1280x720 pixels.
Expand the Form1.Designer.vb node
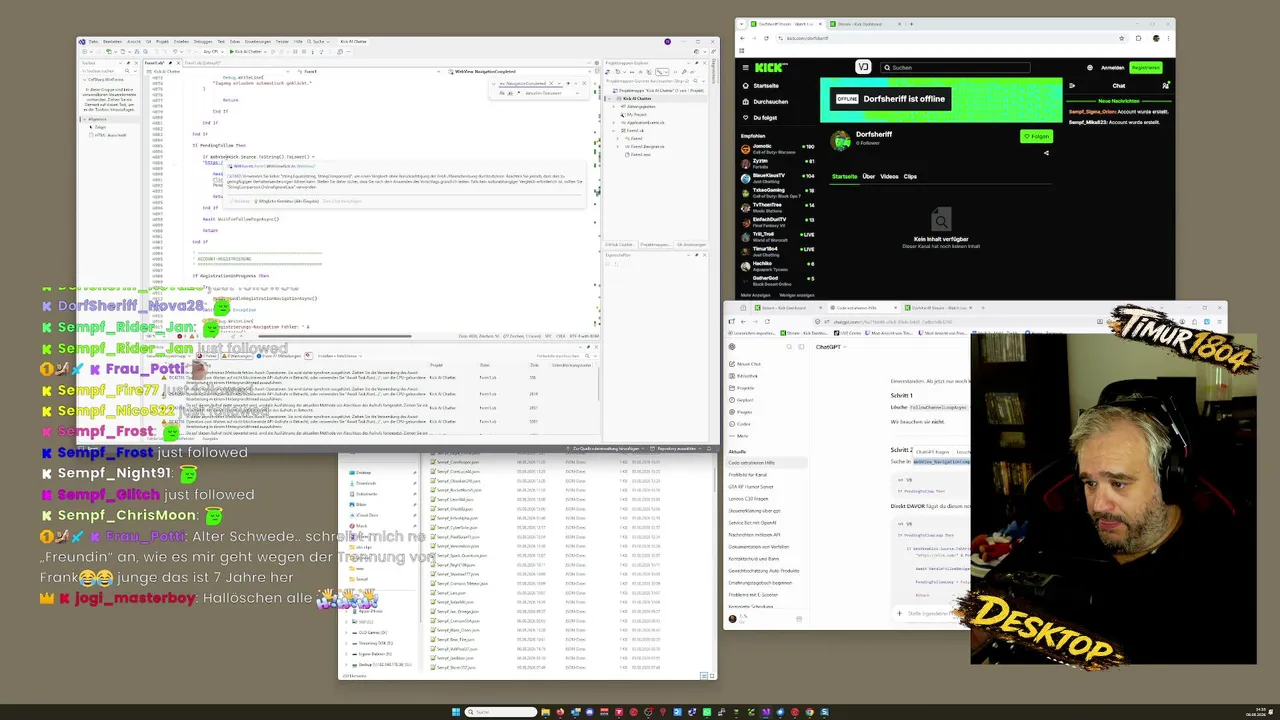click(x=617, y=146)
